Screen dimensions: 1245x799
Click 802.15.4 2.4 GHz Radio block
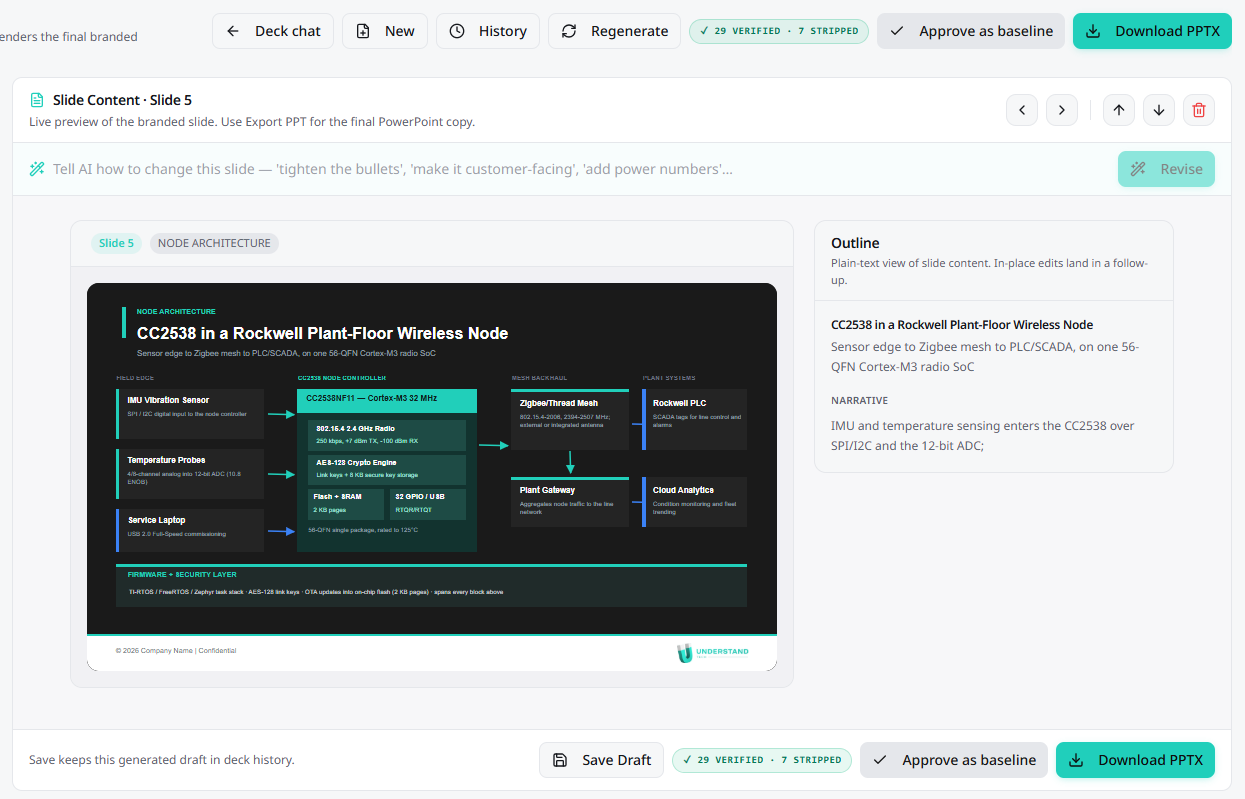click(x=387, y=434)
